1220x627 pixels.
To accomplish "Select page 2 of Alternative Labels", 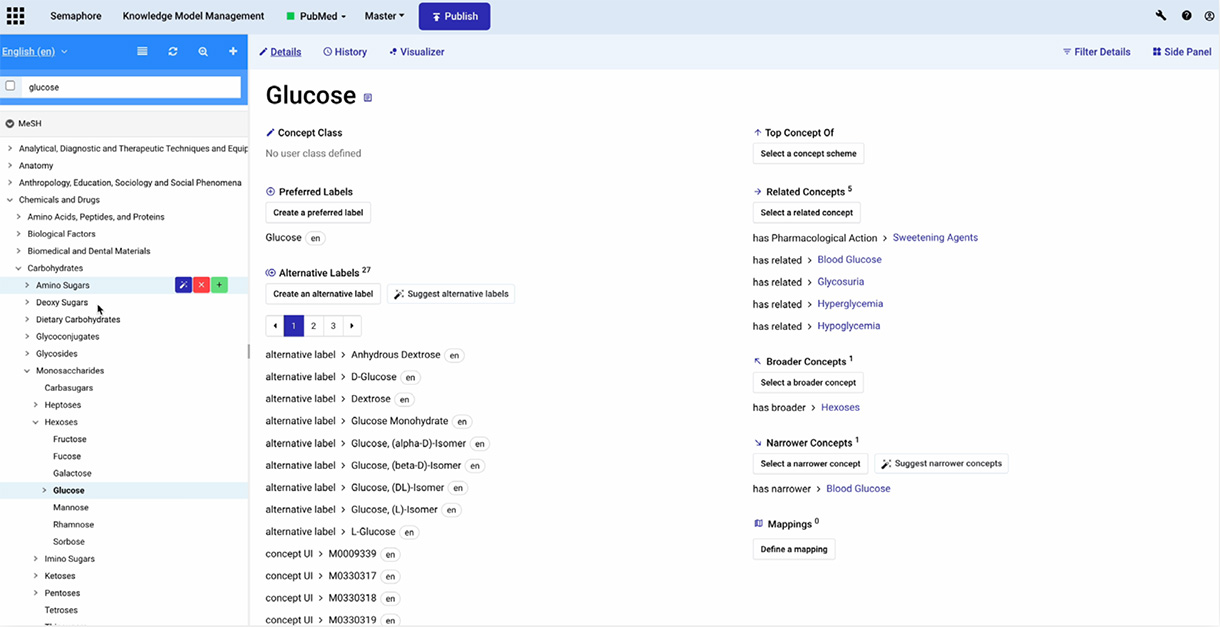I will point(312,325).
